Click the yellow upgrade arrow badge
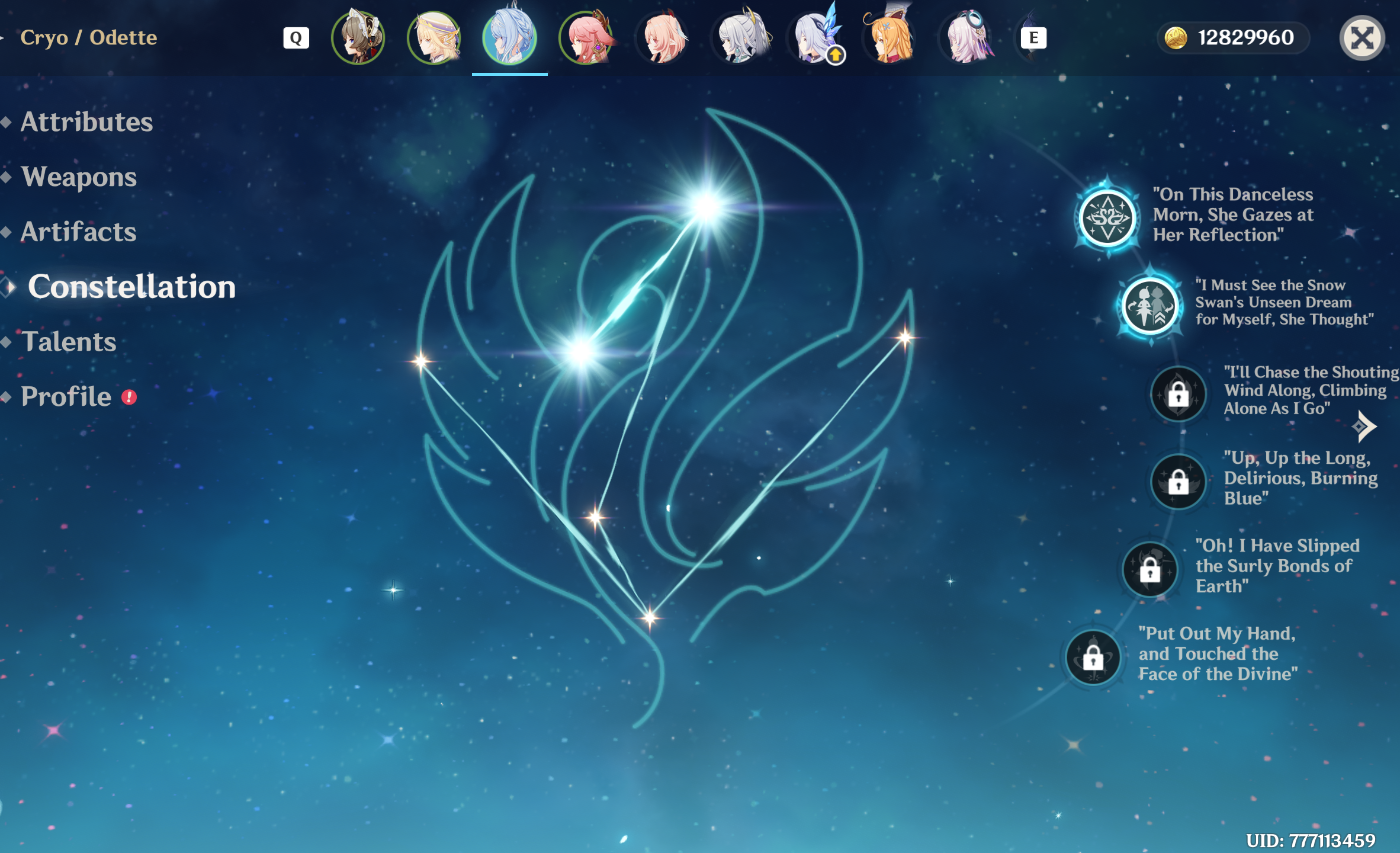The image size is (1400, 853). coord(835,55)
